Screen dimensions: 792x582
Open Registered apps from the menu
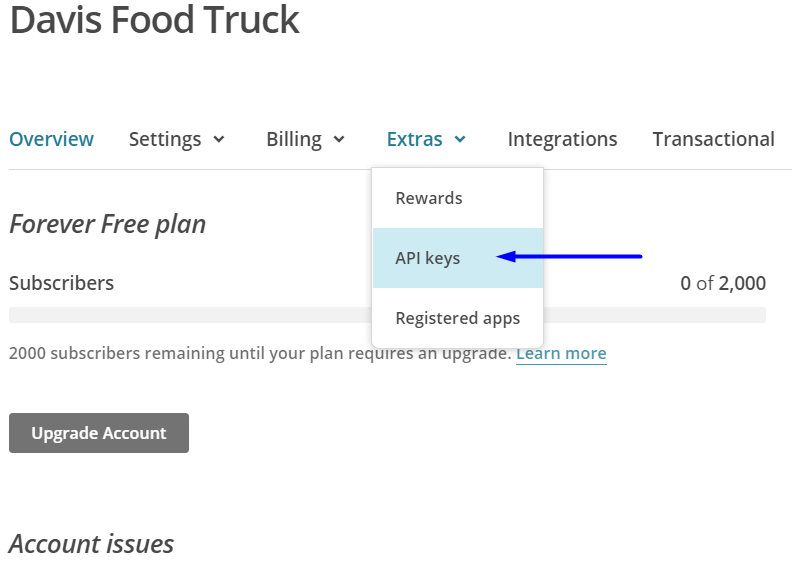458,318
